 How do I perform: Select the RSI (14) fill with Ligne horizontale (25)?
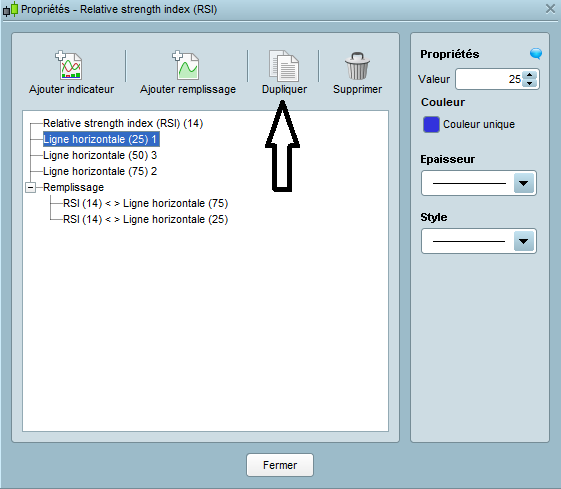pos(145,219)
